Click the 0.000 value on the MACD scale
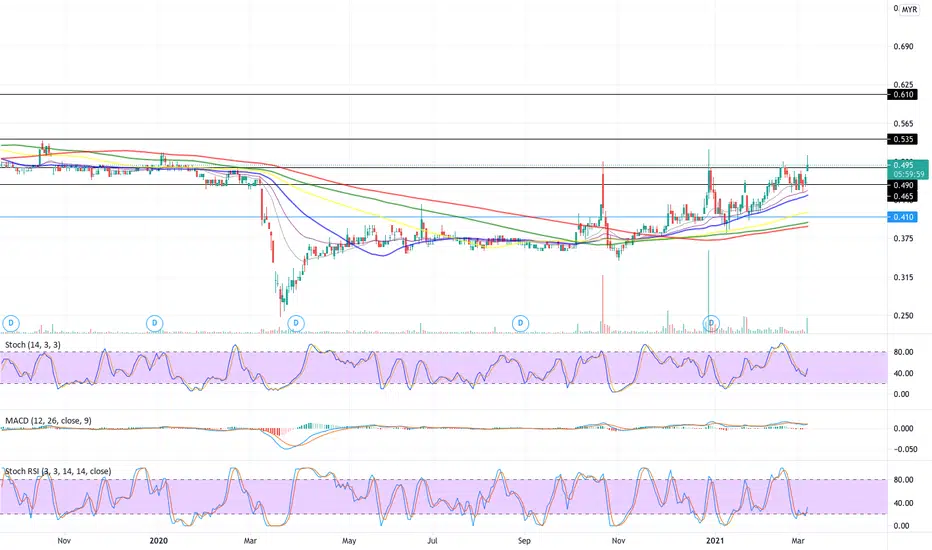The image size is (932, 550). pos(903,428)
